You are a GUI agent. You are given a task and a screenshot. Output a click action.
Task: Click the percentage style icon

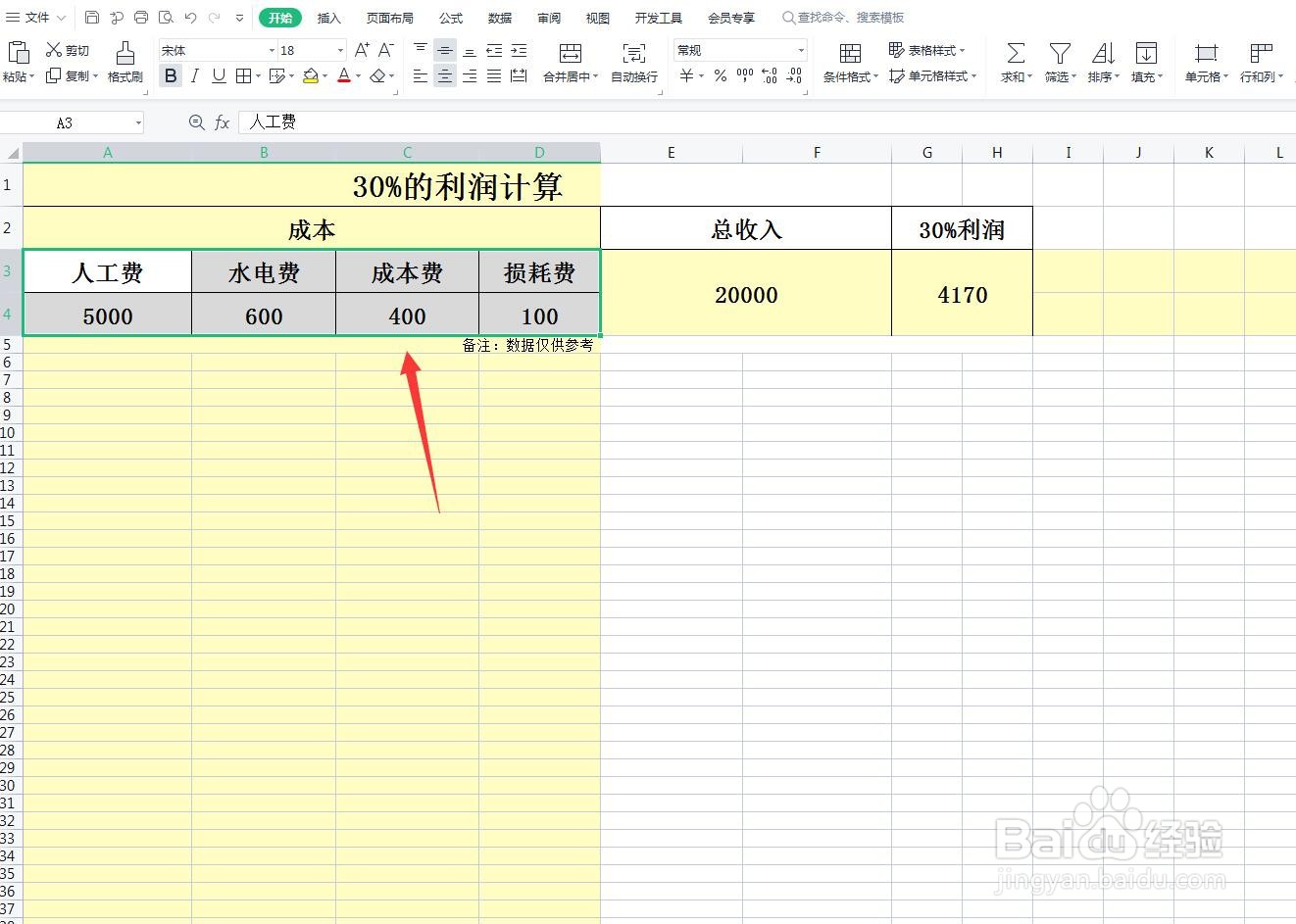tap(719, 76)
